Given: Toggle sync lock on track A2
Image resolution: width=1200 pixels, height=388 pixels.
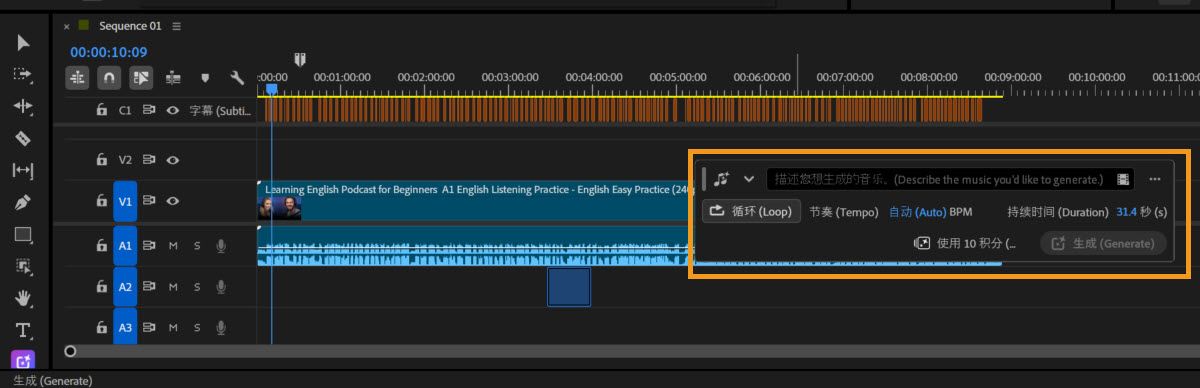Looking at the screenshot, I should point(149,287).
